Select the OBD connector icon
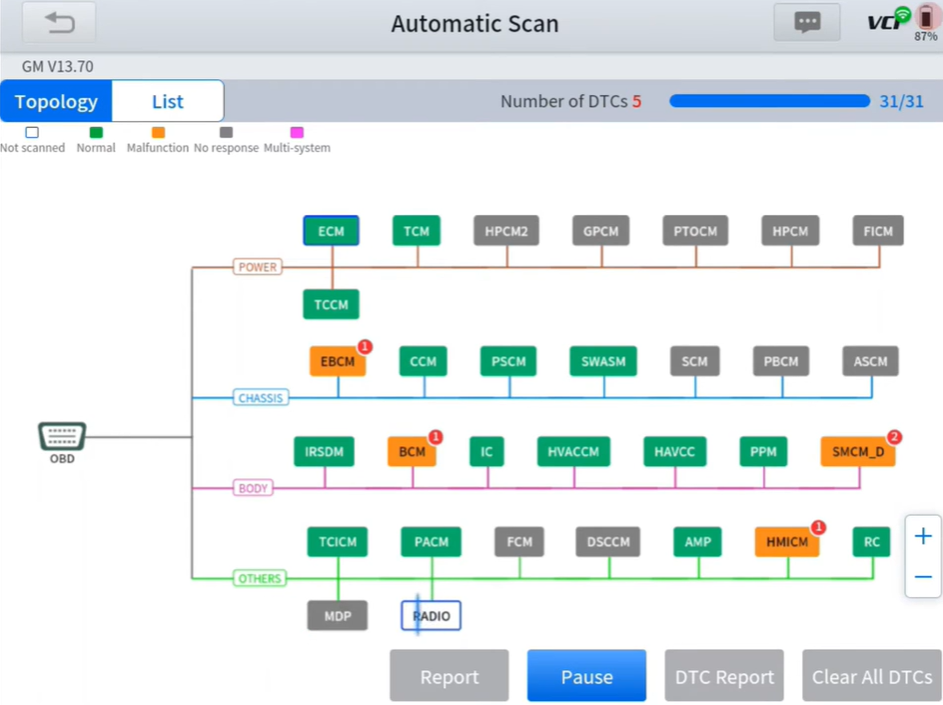Image resolution: width=943 pixels, height=705 pixels. point(62,436)
